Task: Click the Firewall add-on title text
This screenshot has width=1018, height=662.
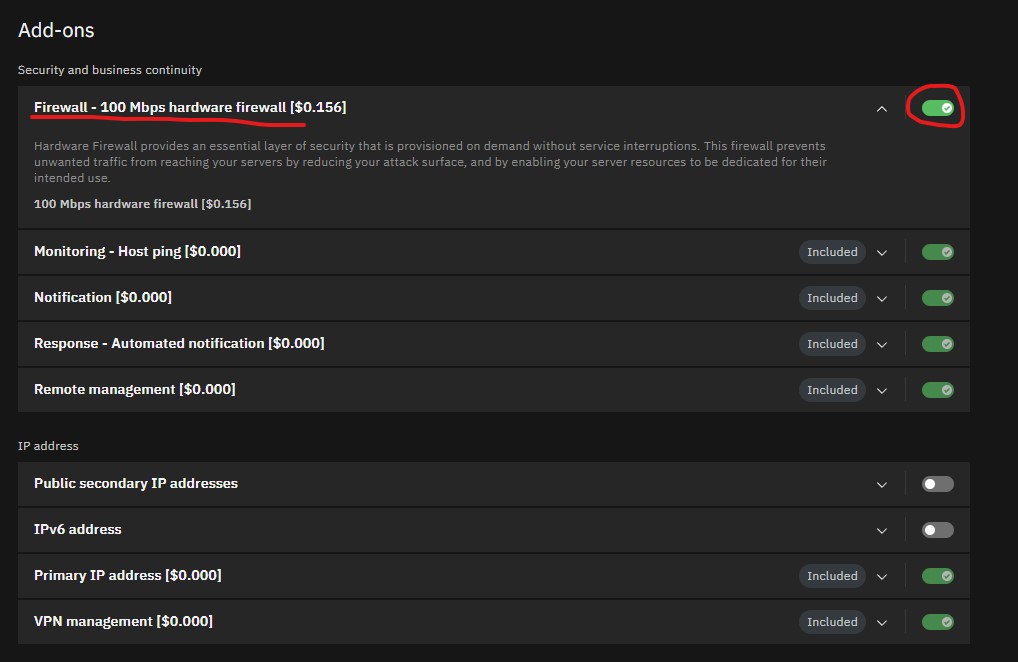Action: (x=190, y=107)
